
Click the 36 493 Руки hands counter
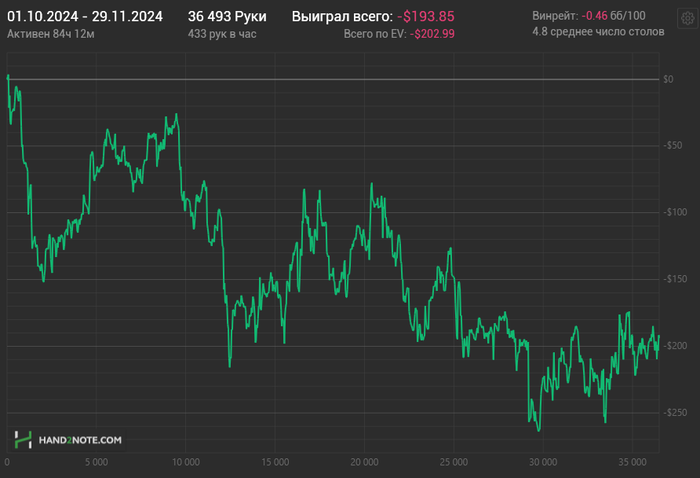click(x=227, y=16)
